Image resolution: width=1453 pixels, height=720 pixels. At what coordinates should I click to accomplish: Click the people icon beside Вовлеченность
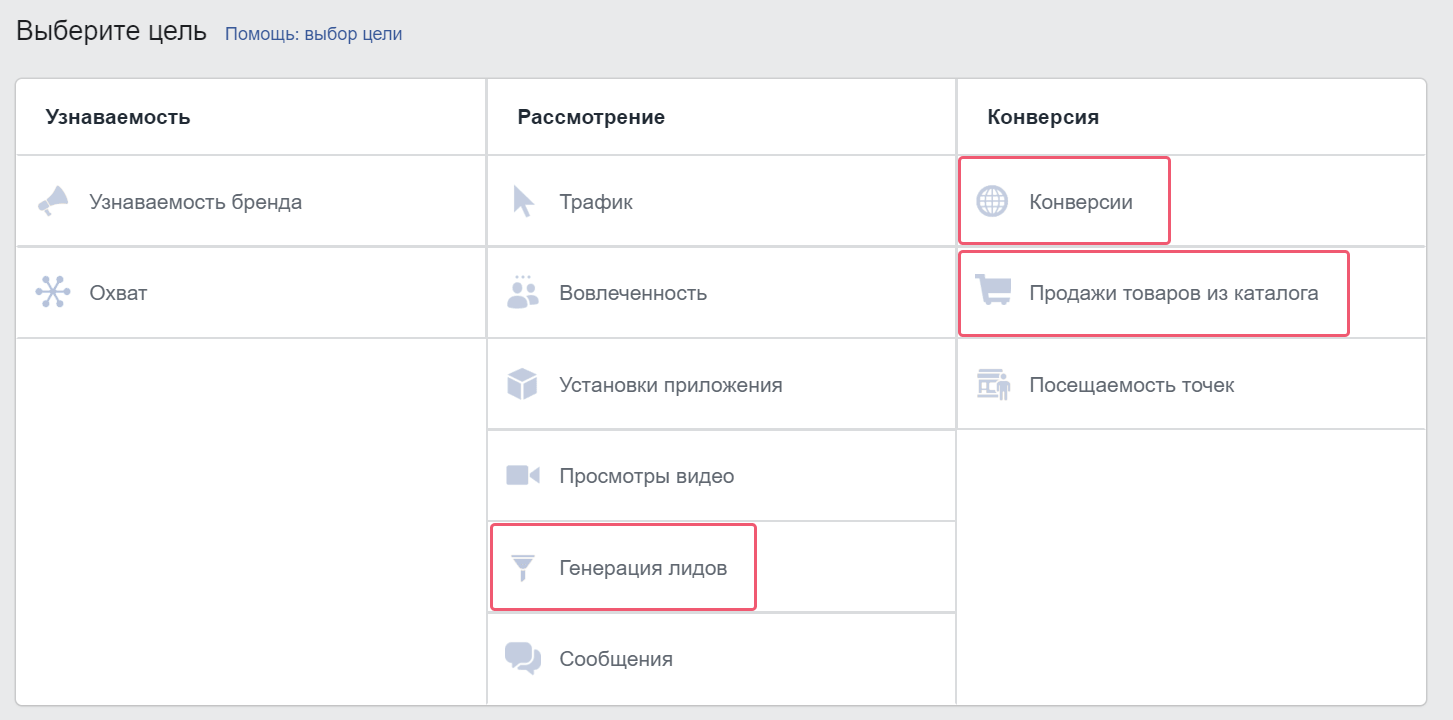tap(523, 292)
